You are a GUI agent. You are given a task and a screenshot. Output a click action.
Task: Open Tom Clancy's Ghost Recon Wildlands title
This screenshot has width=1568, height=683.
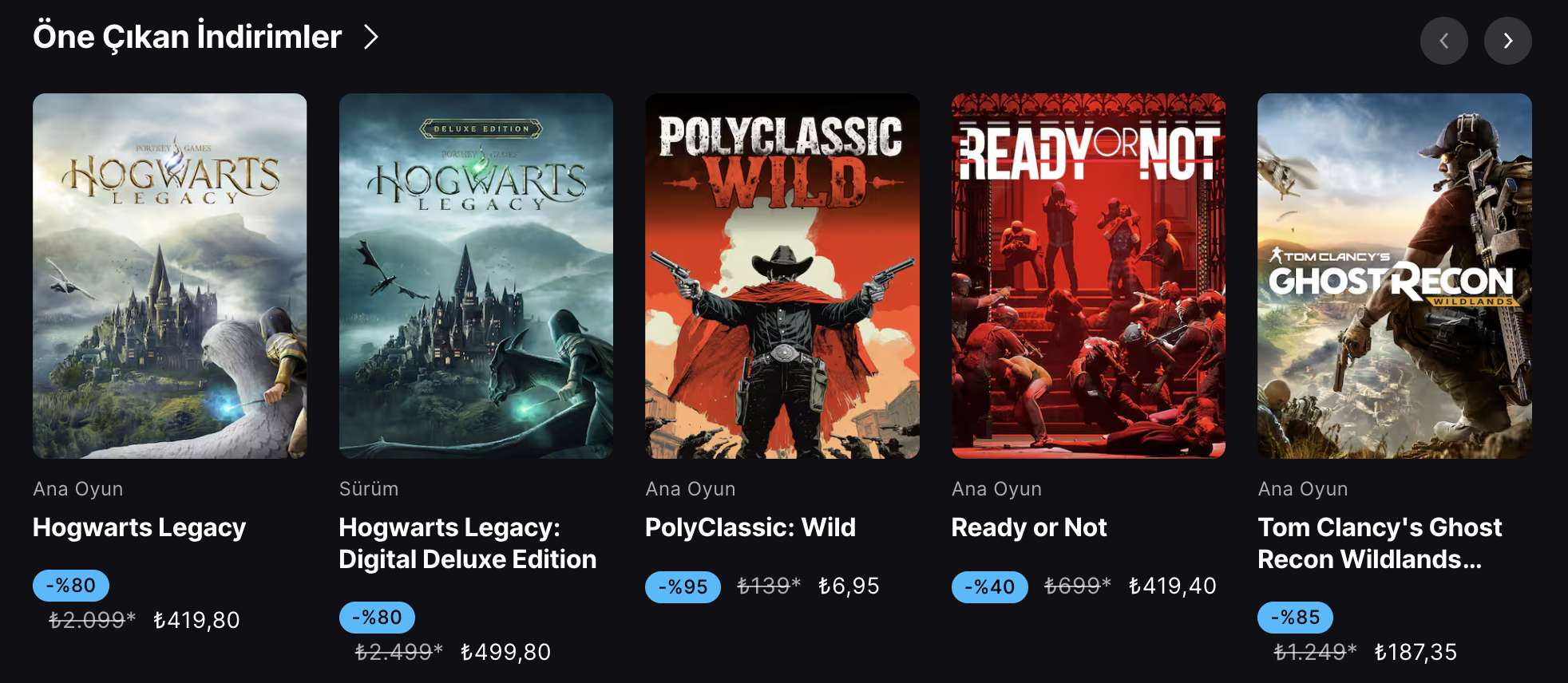1379,543
